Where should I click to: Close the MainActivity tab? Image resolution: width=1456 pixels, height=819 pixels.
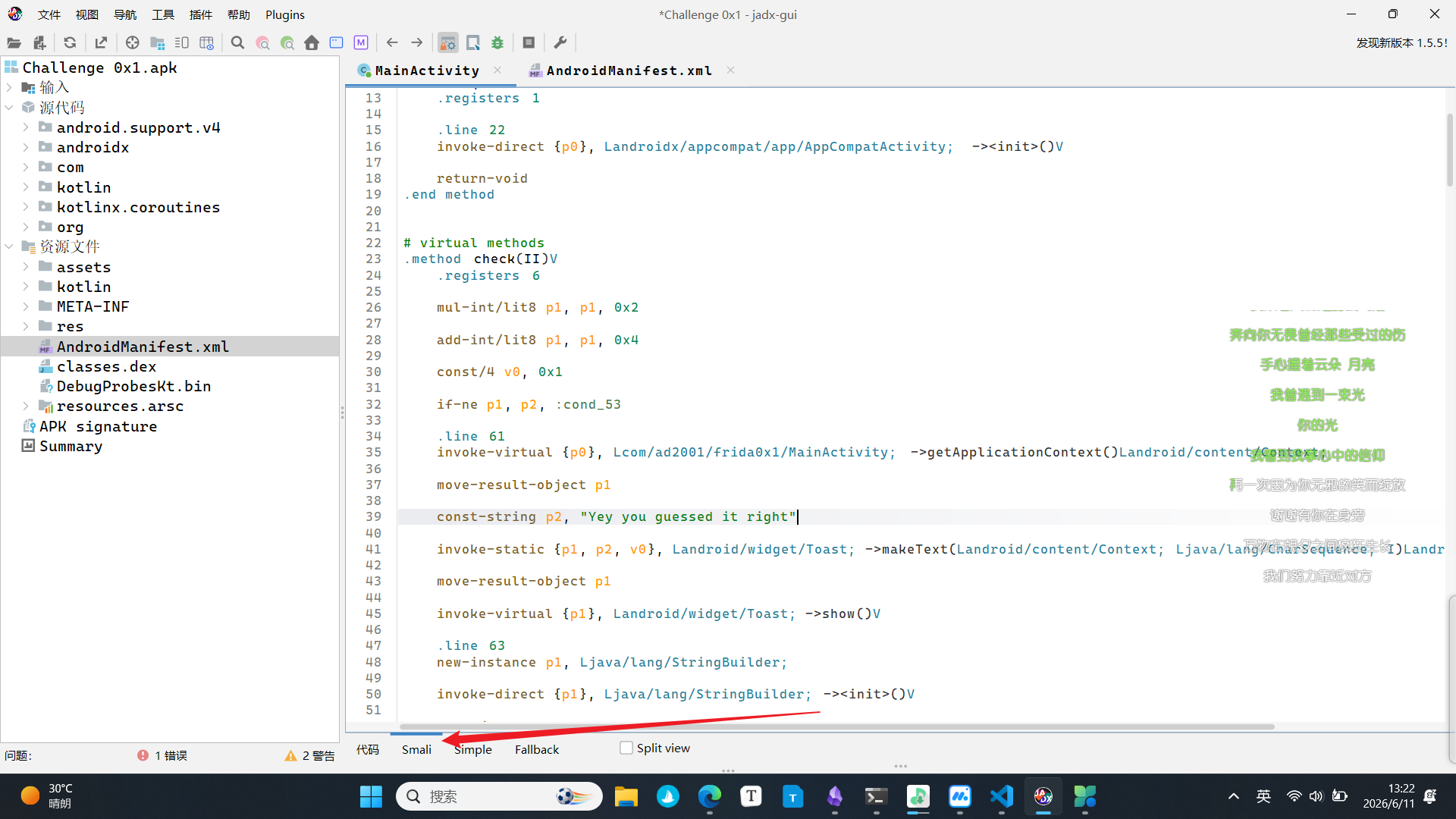[497, 70]
